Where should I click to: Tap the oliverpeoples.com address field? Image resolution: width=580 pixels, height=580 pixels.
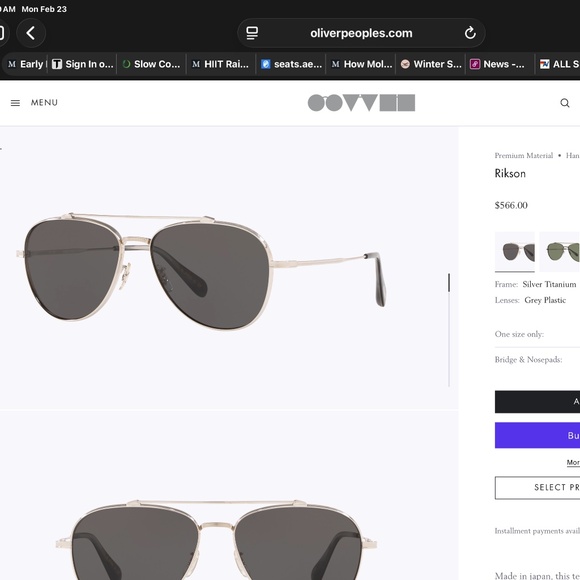click(x=361, y=33)
